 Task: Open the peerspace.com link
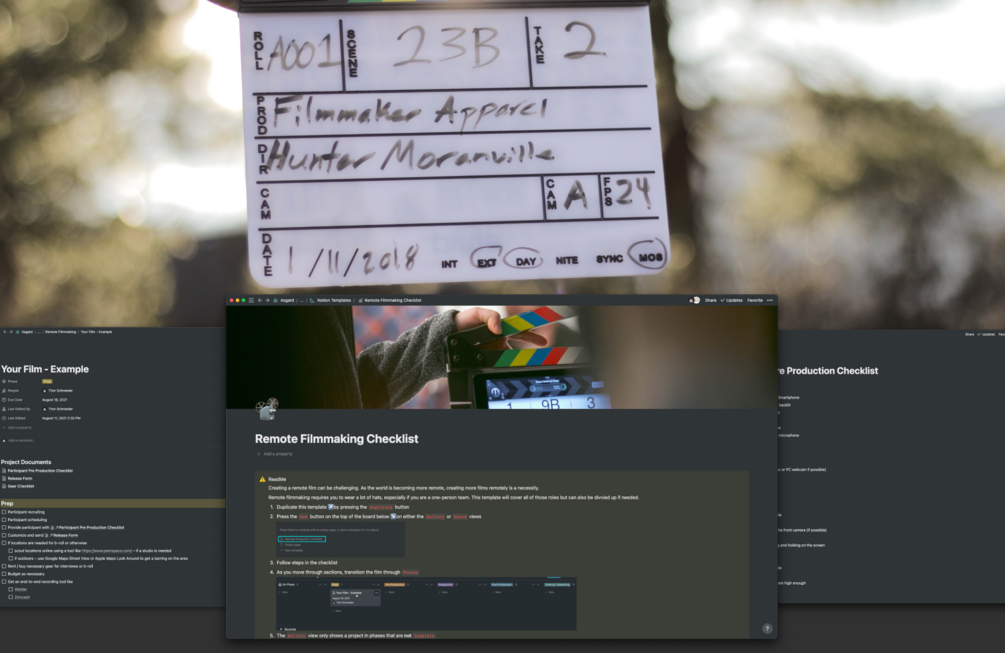107,550
